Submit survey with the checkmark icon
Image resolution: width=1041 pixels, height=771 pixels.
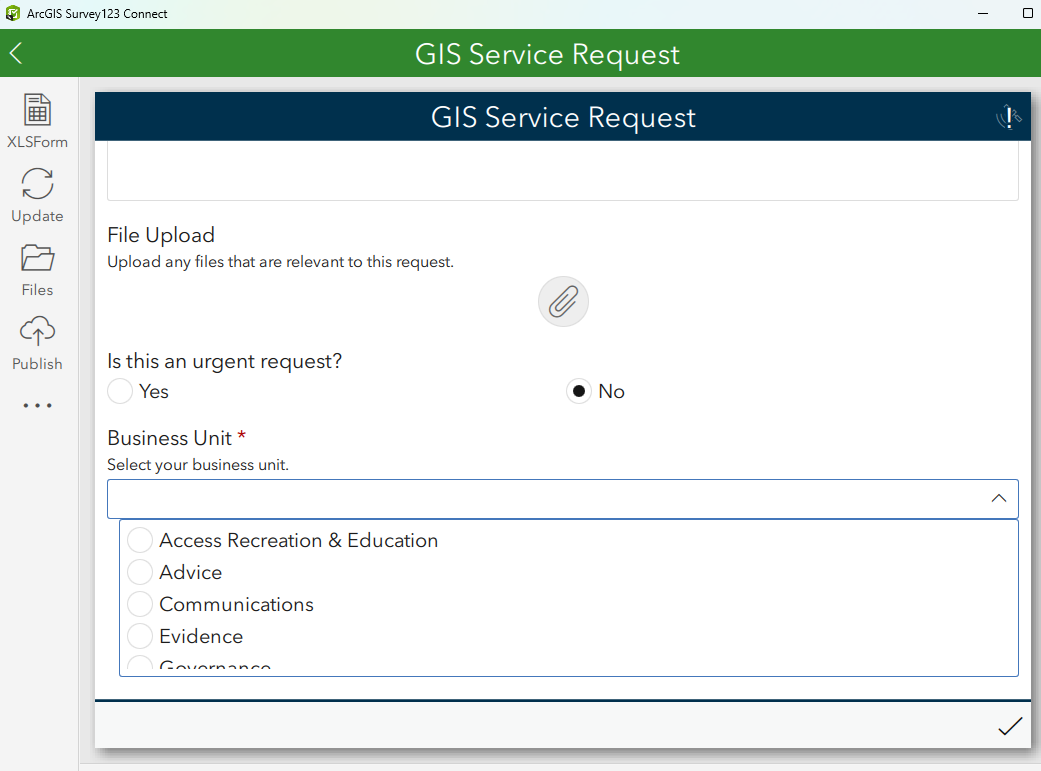coord(1010,726)
